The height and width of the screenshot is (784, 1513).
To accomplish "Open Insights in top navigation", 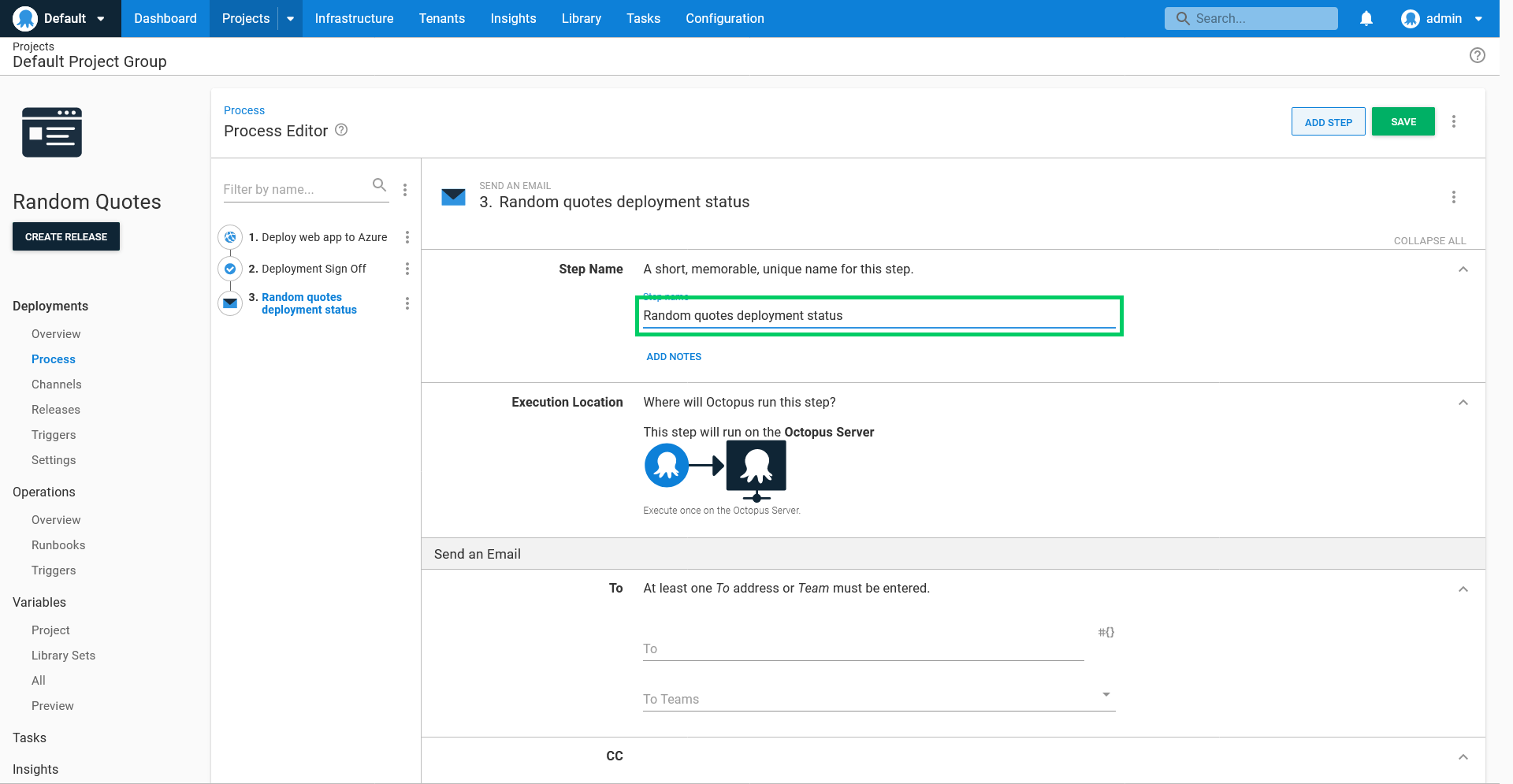I will click(x=513, y=18).
